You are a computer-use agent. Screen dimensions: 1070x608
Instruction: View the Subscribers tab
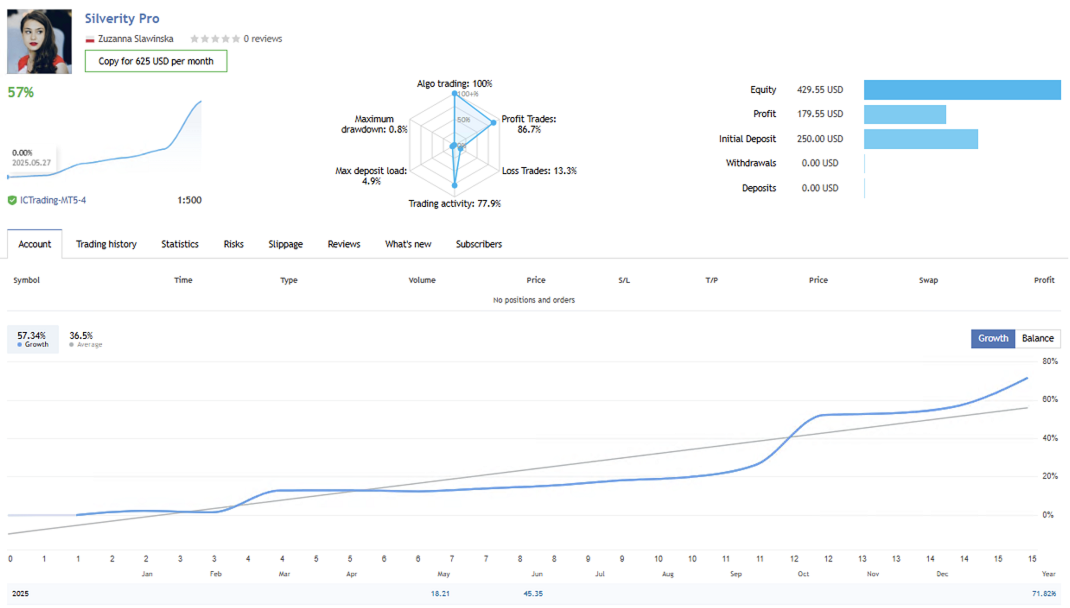[479, 244]
